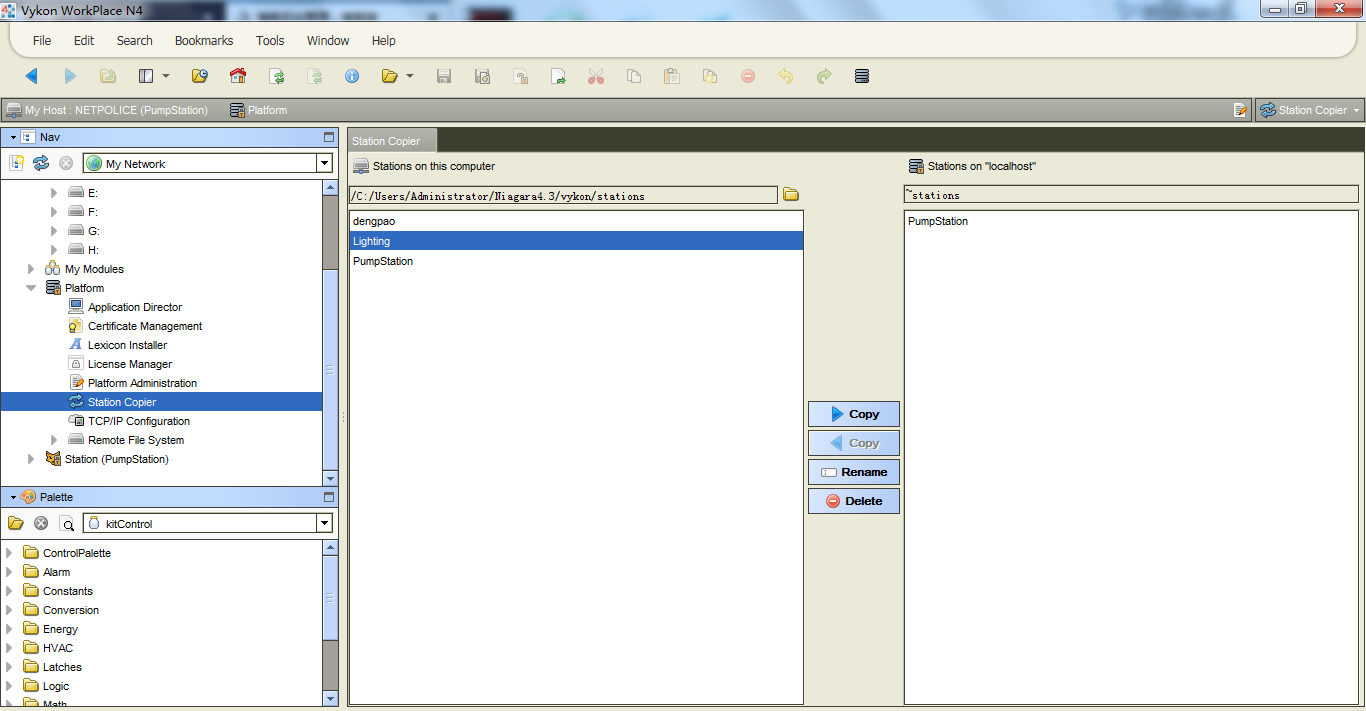Maximize the Palette side bar panel
Image resolution: width=1366 pixels, height=711 pixels.
pyautogui.click(x=329, y=497)
